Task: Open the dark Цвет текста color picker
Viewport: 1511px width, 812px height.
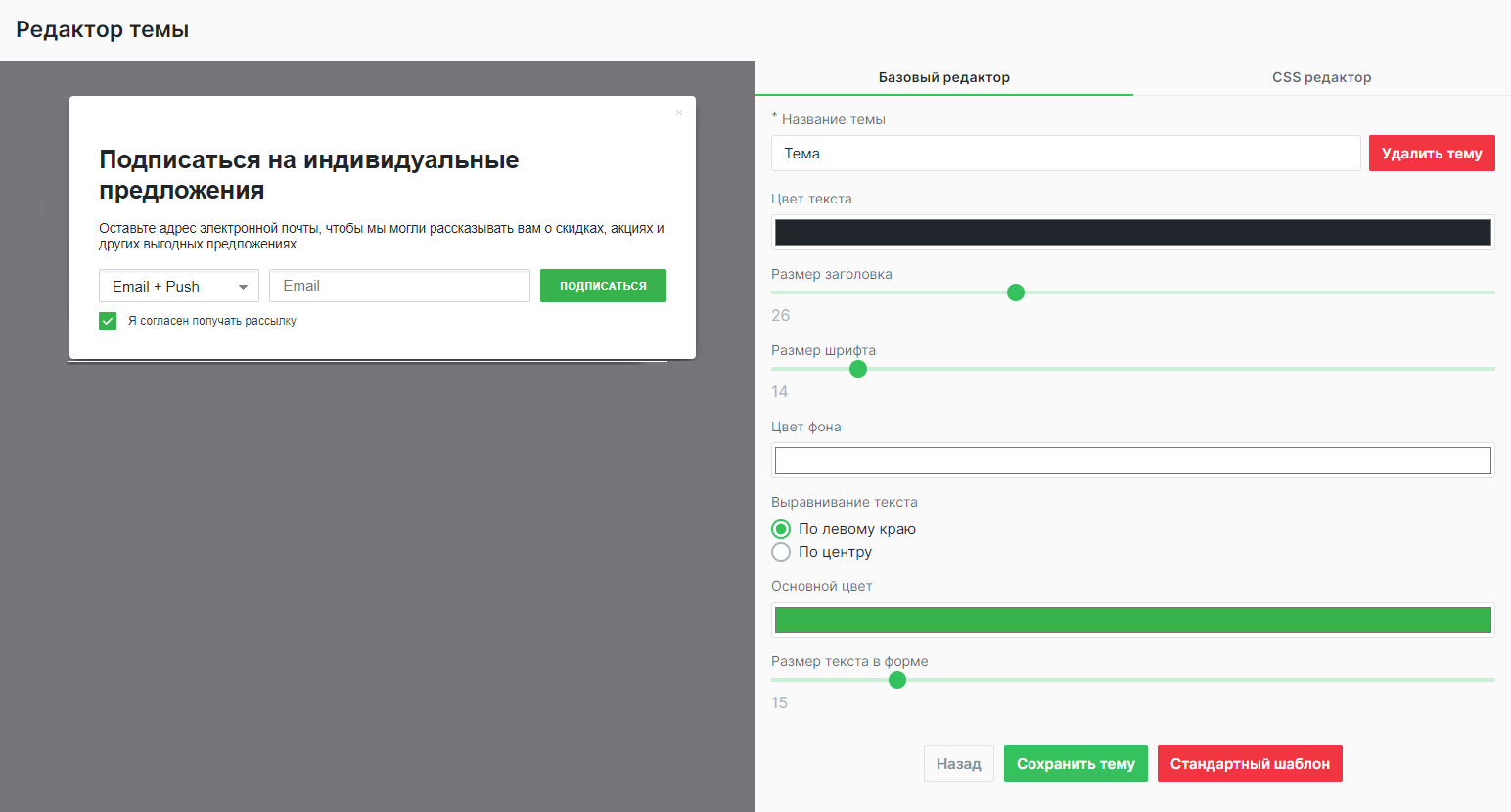Action: click(x=1132, y=232)
